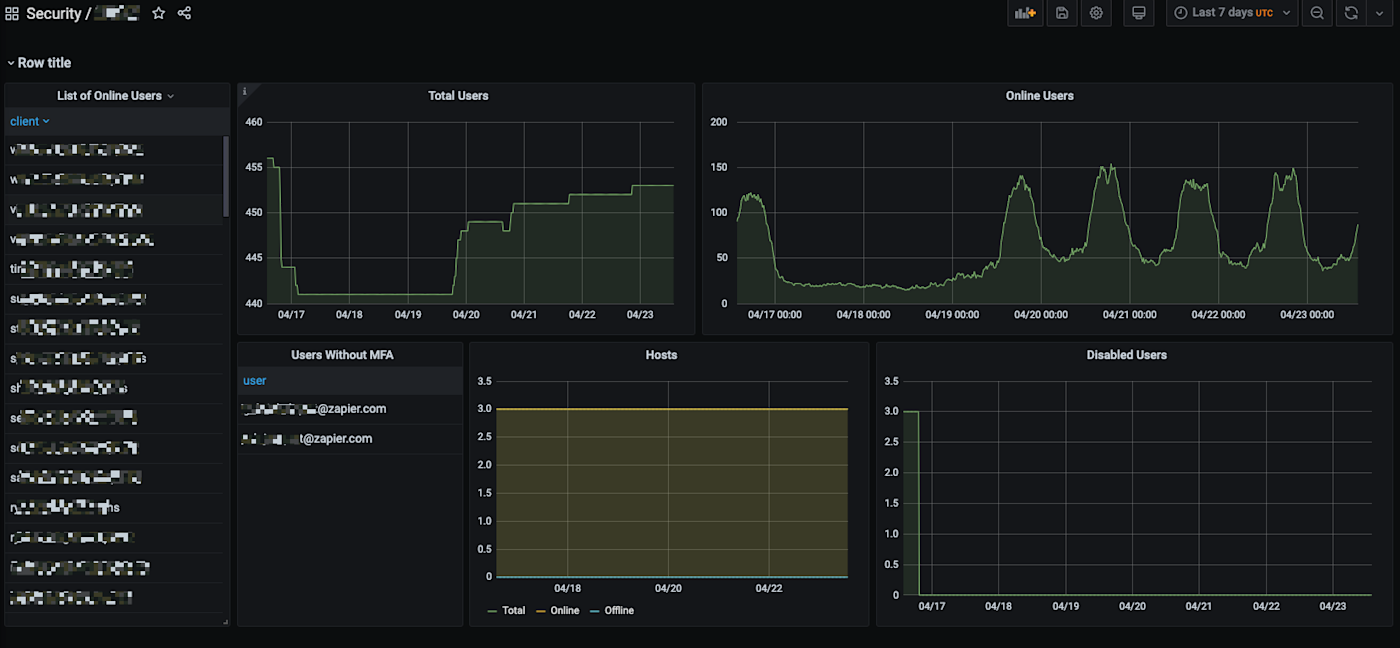This screenshot has height=648, width=1400.
Task: Cycle view mode with the monitor icon
Action: coord(1137,13)
